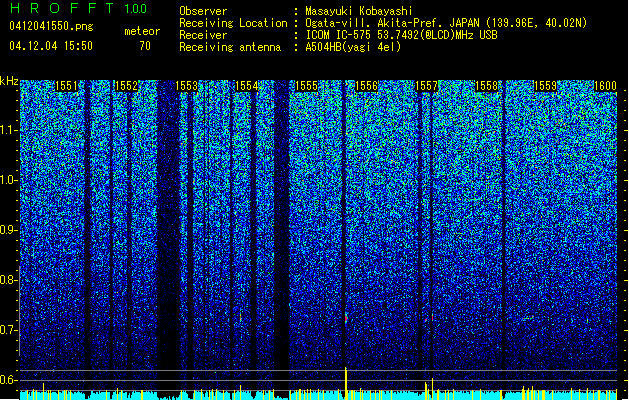Click the 1554 time marker
The height and width of the screenshot is (400, 629).
(x=246, y=86)
